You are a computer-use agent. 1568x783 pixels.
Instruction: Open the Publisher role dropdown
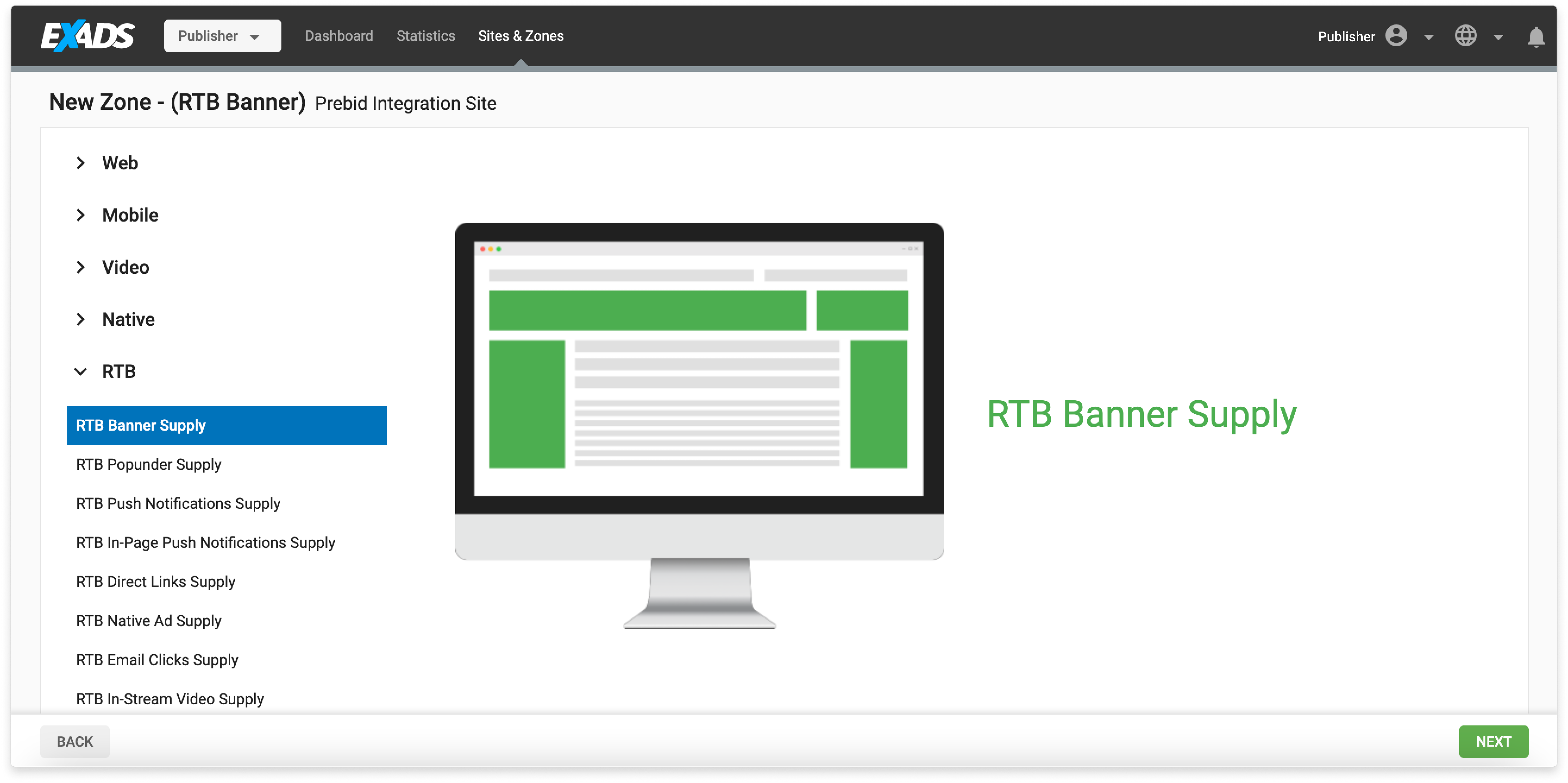coord(222,36)
